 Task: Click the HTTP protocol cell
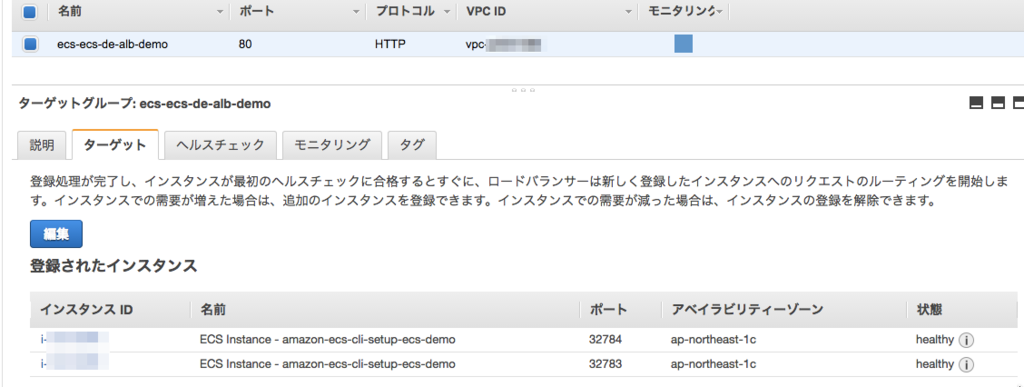pyautogui.click(x=390, y=45)
